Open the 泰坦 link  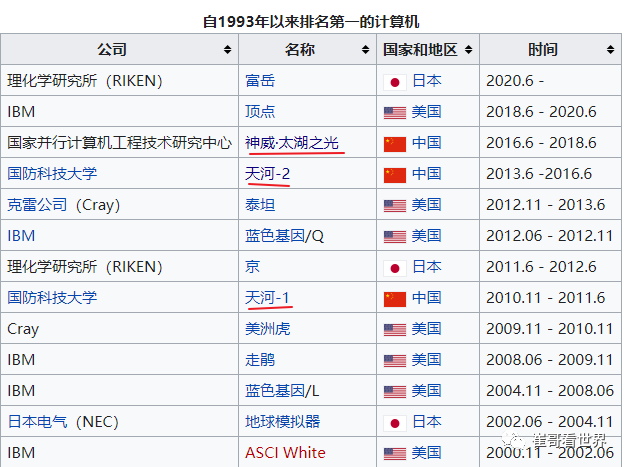coord(260,205)
